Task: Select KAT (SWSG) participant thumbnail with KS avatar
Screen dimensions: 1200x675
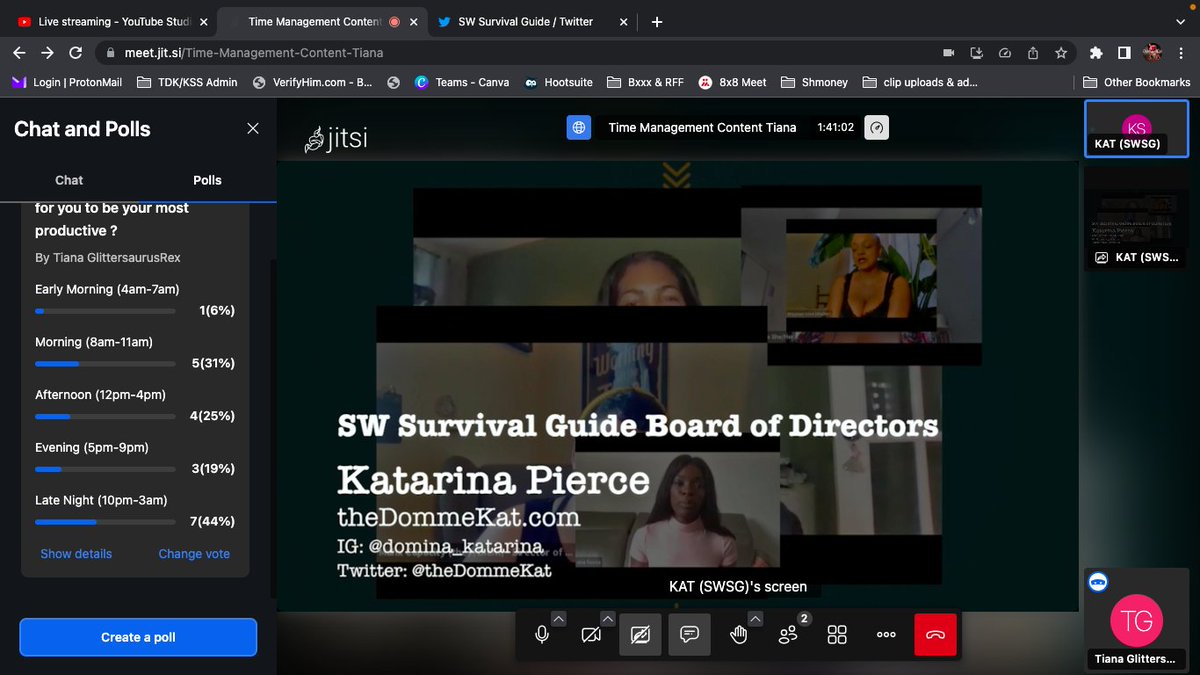Action: tap(1136, 129)
